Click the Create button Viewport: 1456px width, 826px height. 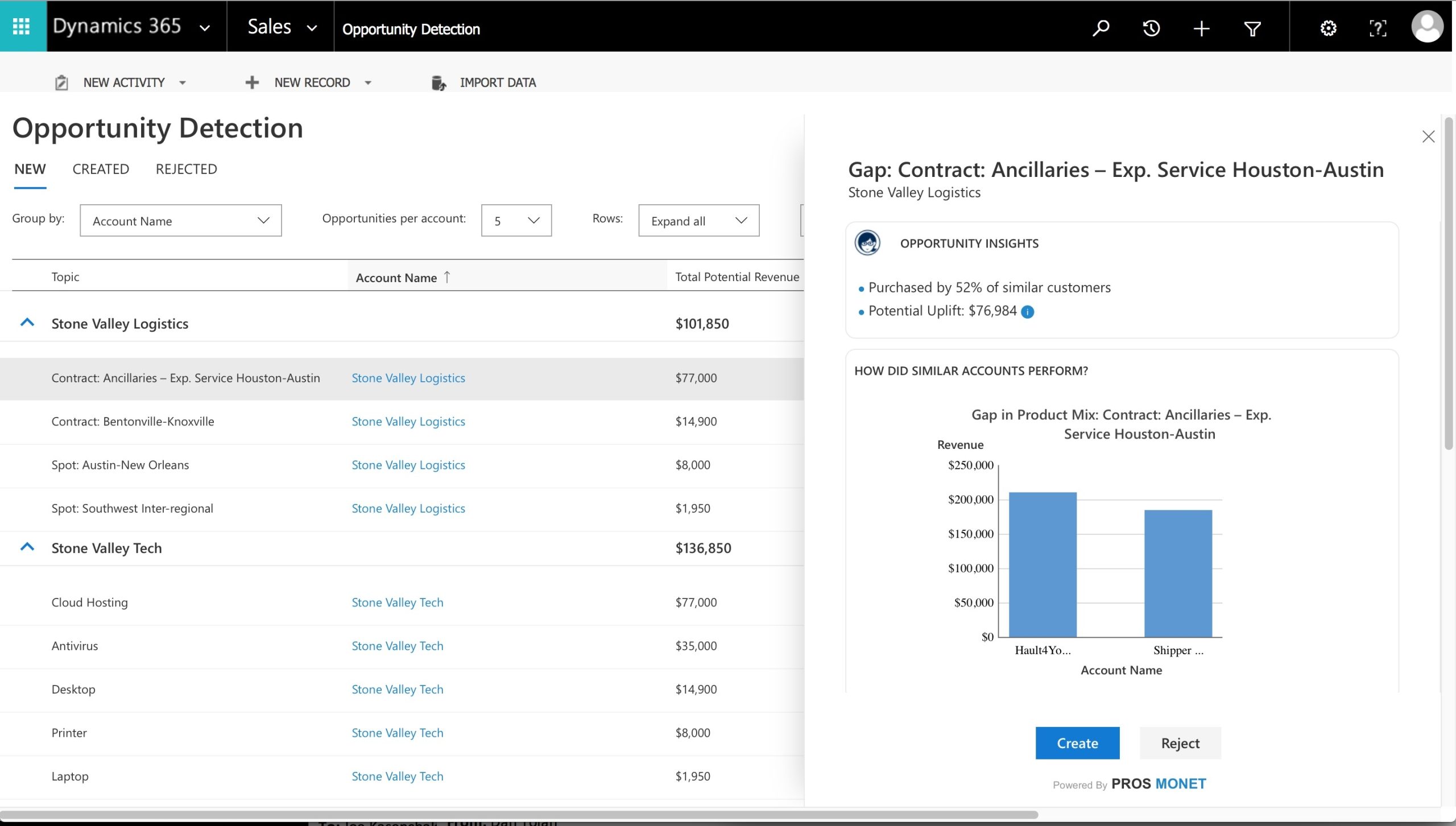point(1077,743)
